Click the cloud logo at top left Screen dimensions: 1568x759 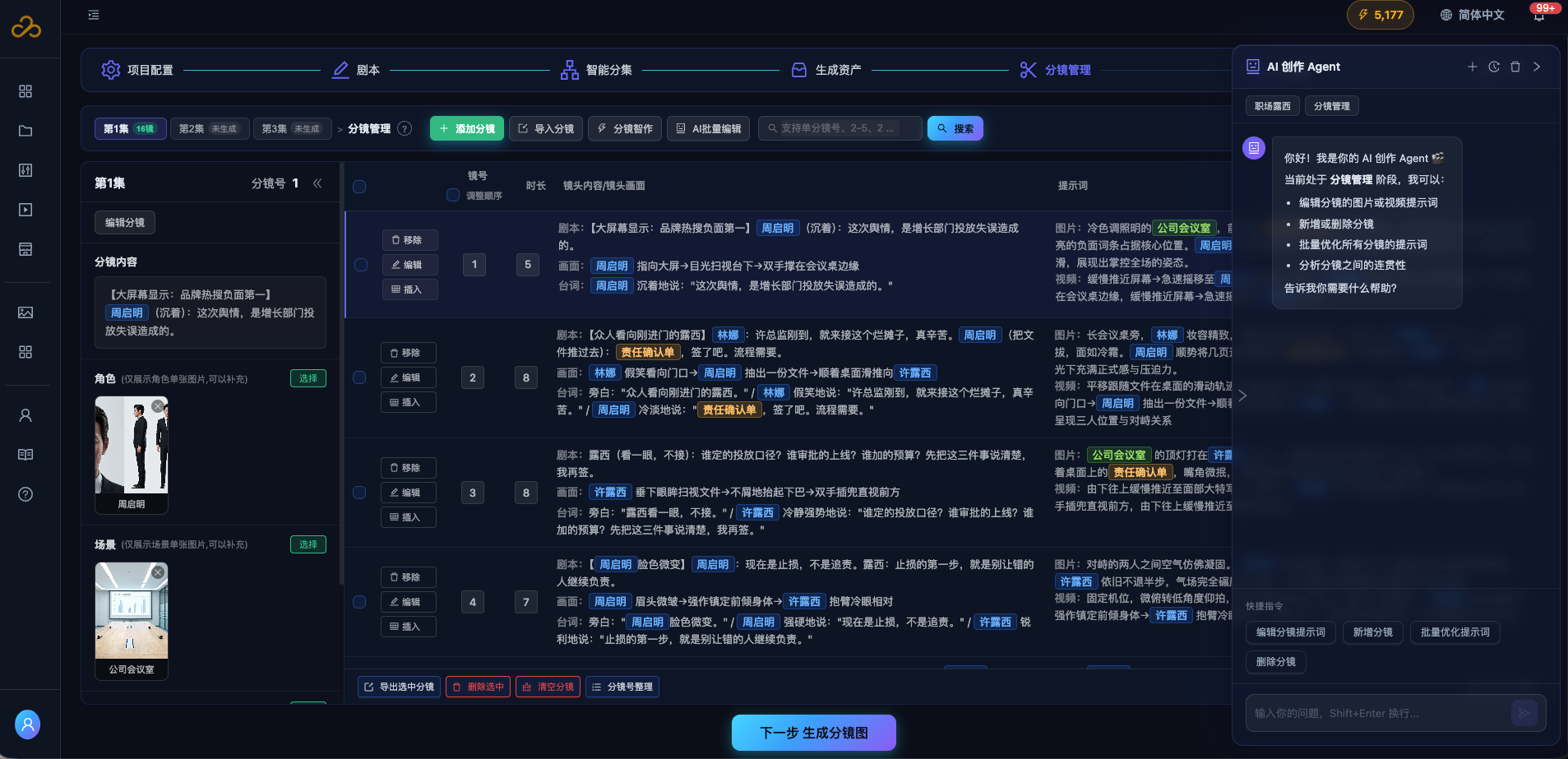[x=26, y=27]
